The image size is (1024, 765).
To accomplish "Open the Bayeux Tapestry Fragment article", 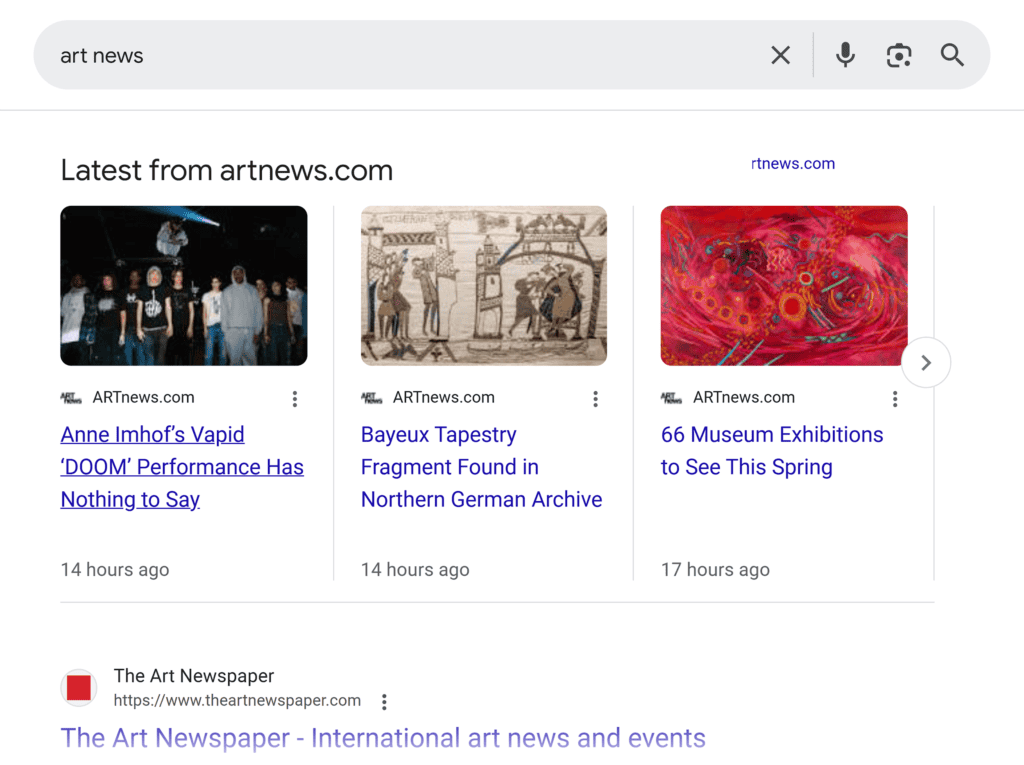I will [481, 466].
